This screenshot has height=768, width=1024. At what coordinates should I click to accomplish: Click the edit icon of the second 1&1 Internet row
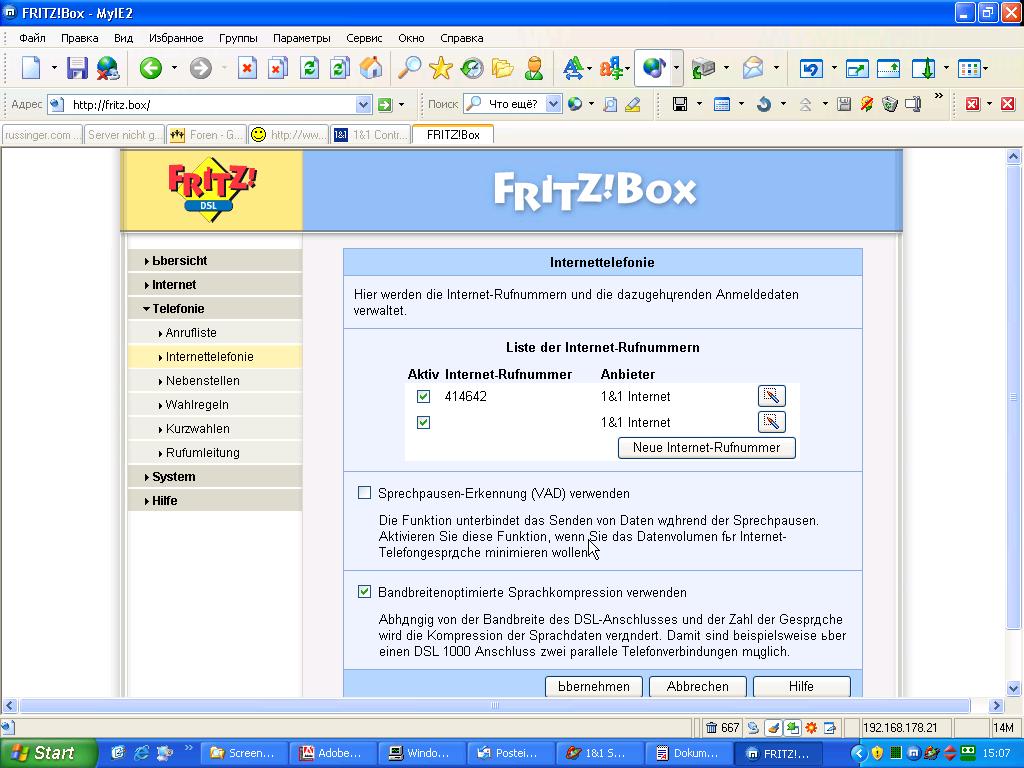pyautogui.click(x=771, y=422)
